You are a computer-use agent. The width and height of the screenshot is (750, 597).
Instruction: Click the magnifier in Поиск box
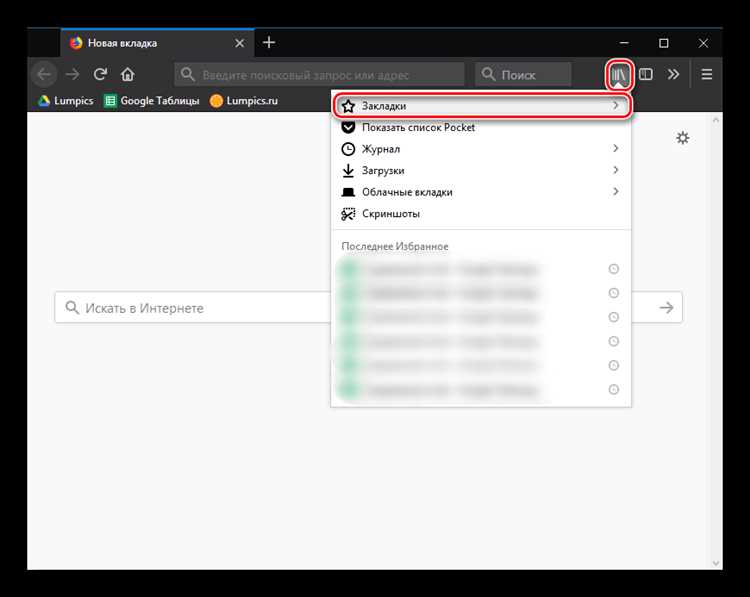(488, 74)
